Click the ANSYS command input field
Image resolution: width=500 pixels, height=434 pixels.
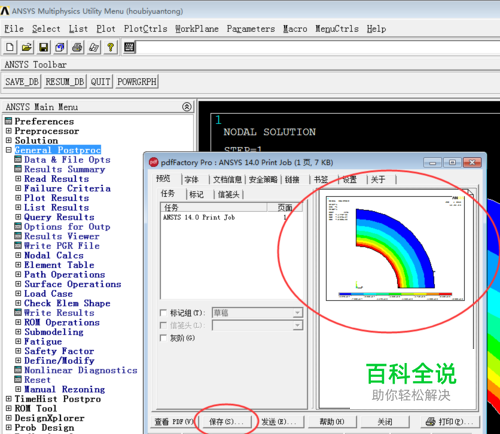point(317,47)
